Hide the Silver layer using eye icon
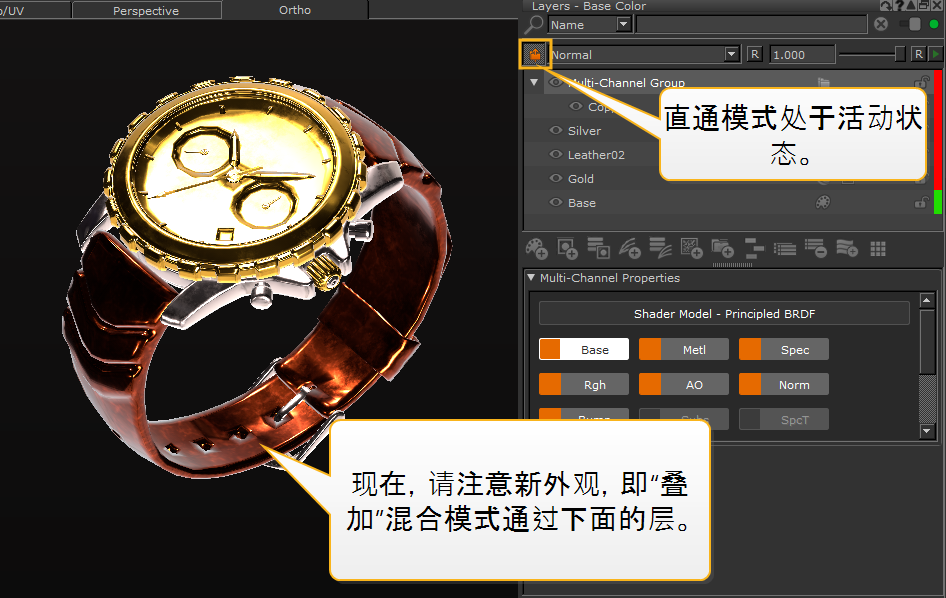The width and height of the screenshot is (946, 598). (556, 131)
